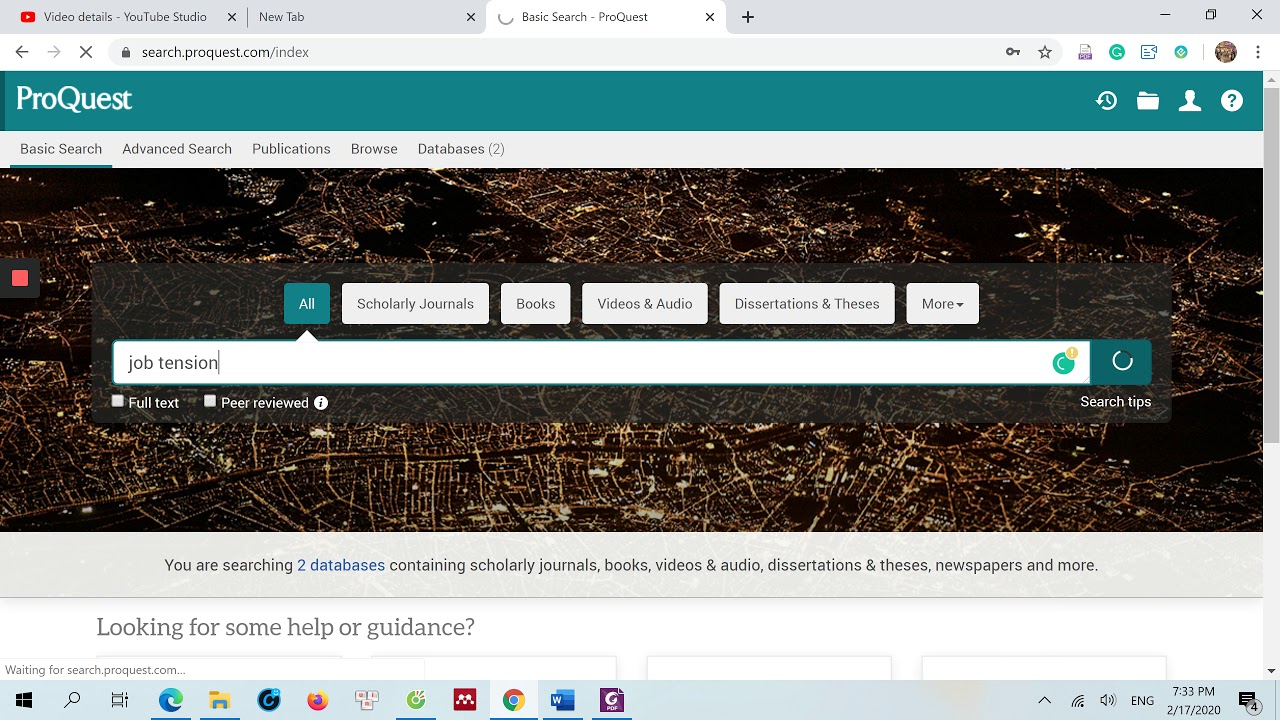1280x720 pixels.
Task: Open Chrome profile avatar
Action: coord(1226,52)
